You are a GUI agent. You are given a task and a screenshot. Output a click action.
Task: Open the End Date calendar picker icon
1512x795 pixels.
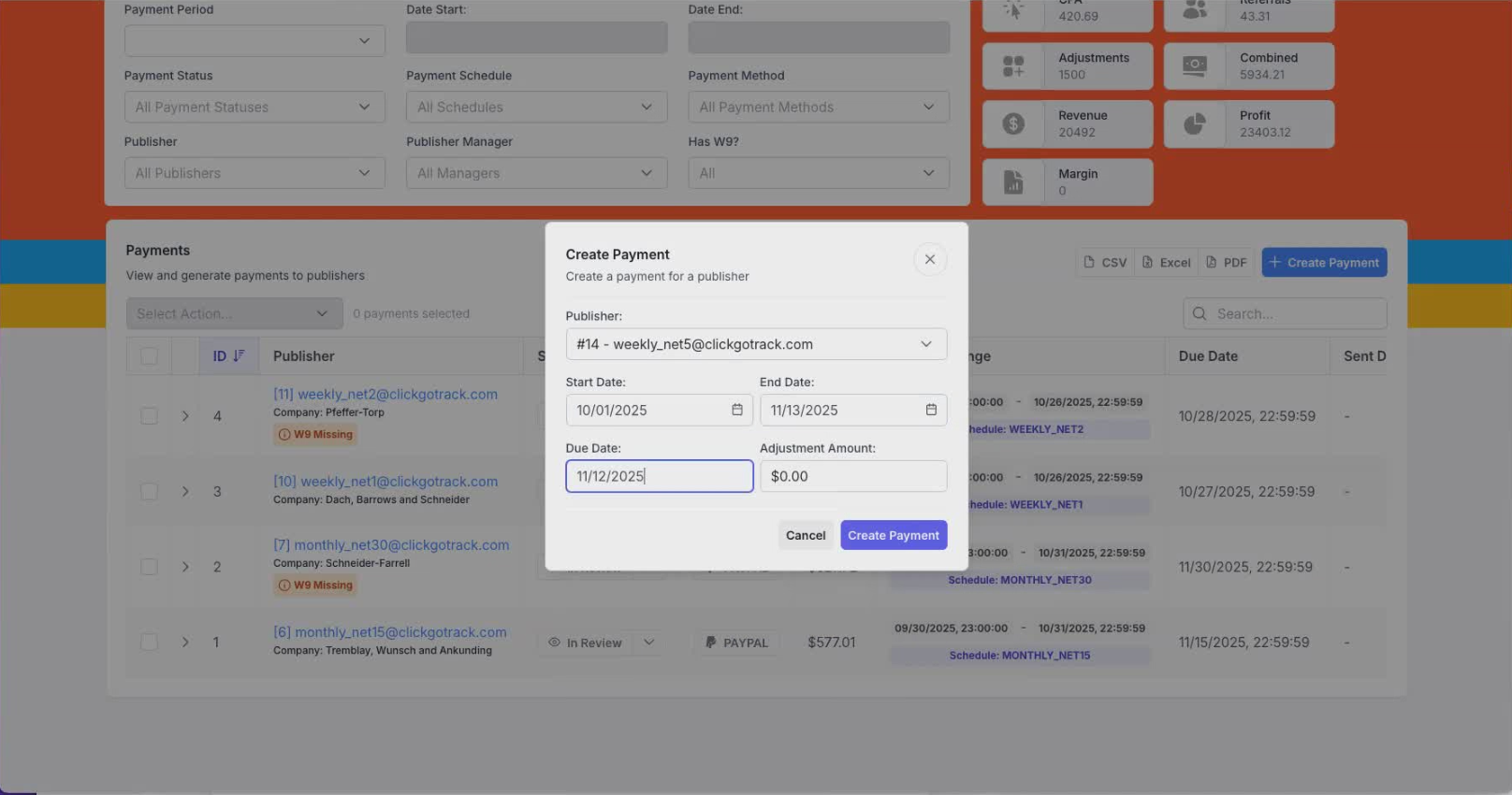[x=931, y=410]
